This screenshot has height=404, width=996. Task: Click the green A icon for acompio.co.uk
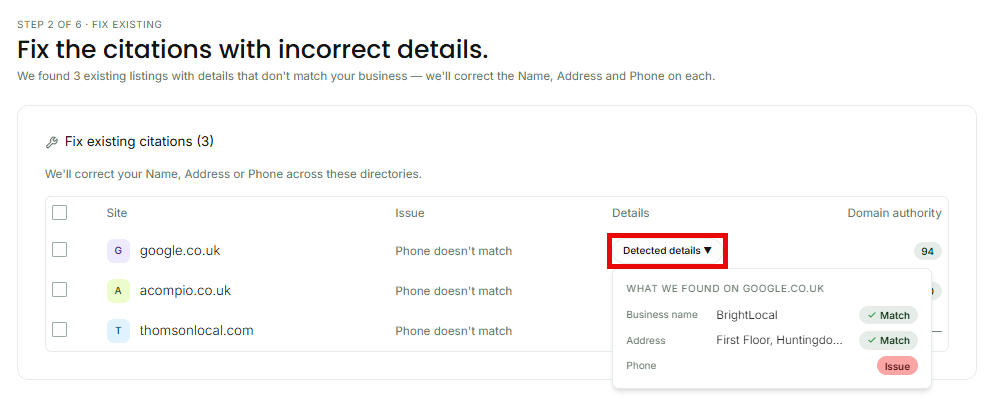[118, 291]
